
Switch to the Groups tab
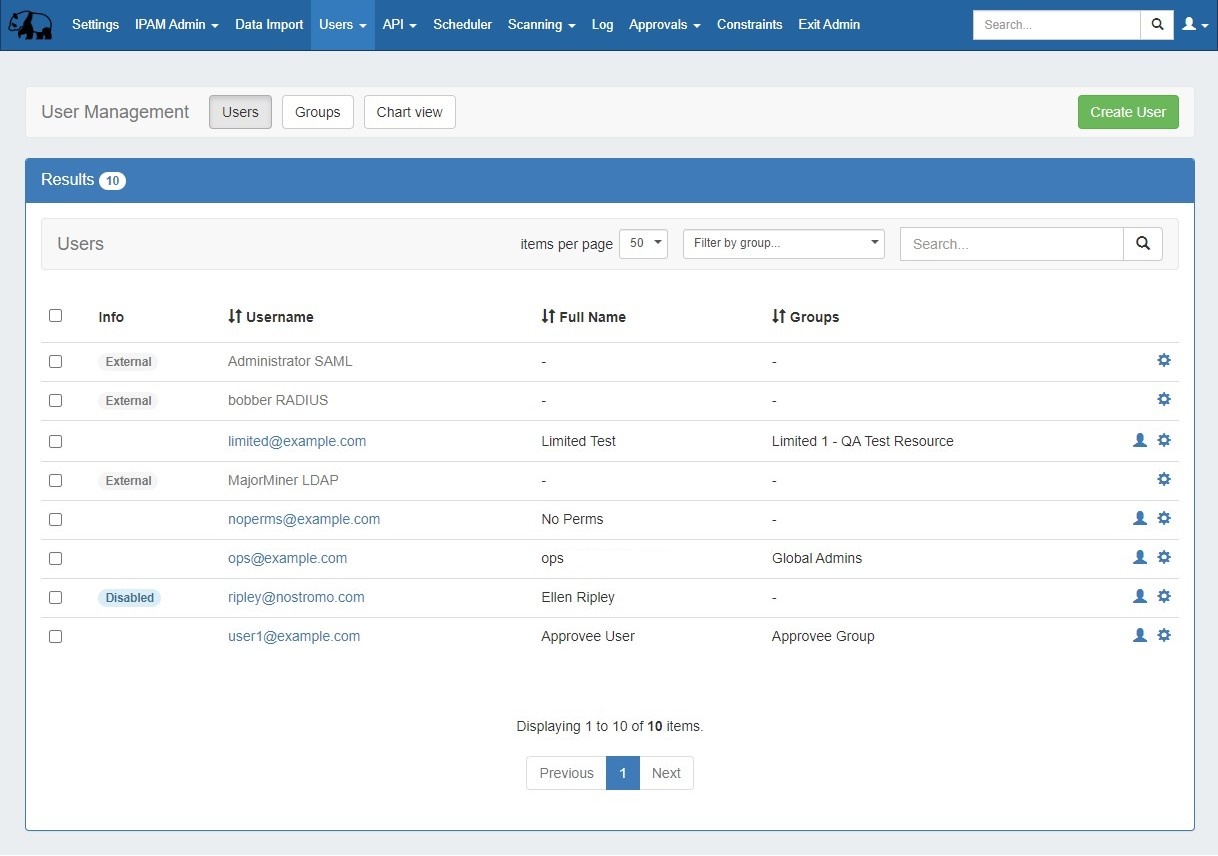[x=317, y=112]
